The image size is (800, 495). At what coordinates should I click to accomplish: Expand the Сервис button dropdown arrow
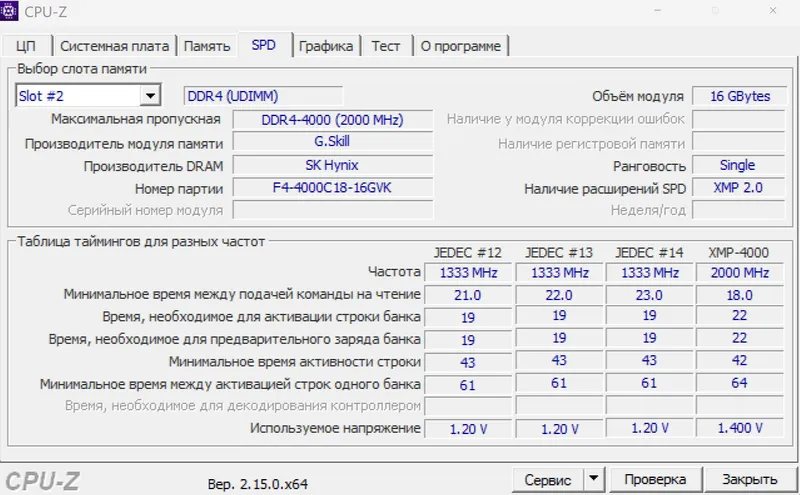(x=594, y=479)
